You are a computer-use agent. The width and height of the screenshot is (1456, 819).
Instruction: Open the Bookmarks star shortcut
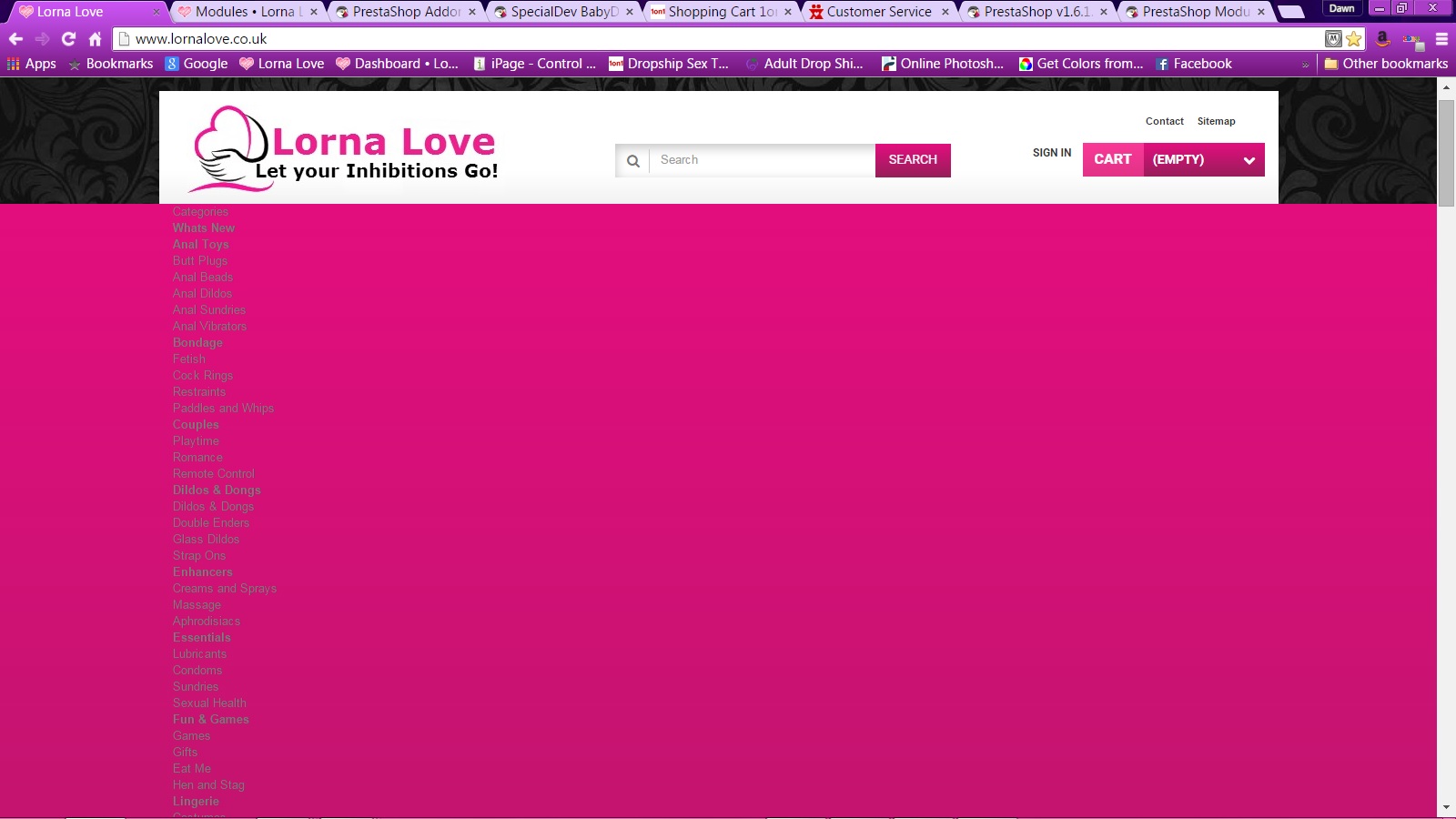tap(111, 64)
